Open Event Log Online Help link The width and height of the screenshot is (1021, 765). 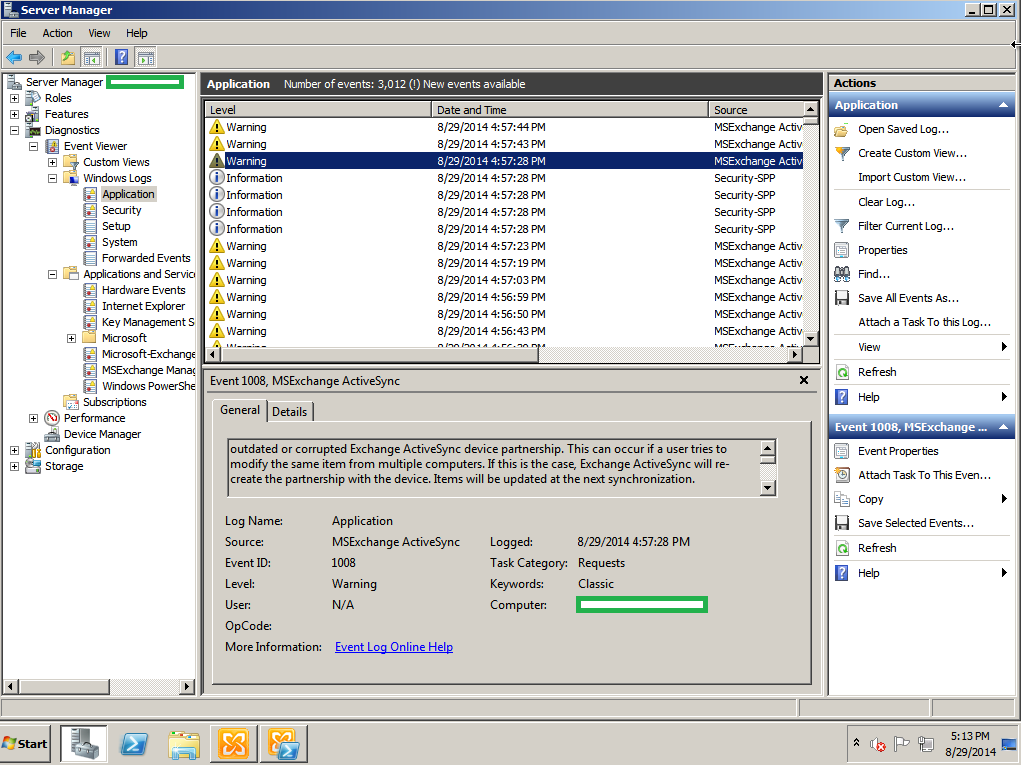coord(394,647)
